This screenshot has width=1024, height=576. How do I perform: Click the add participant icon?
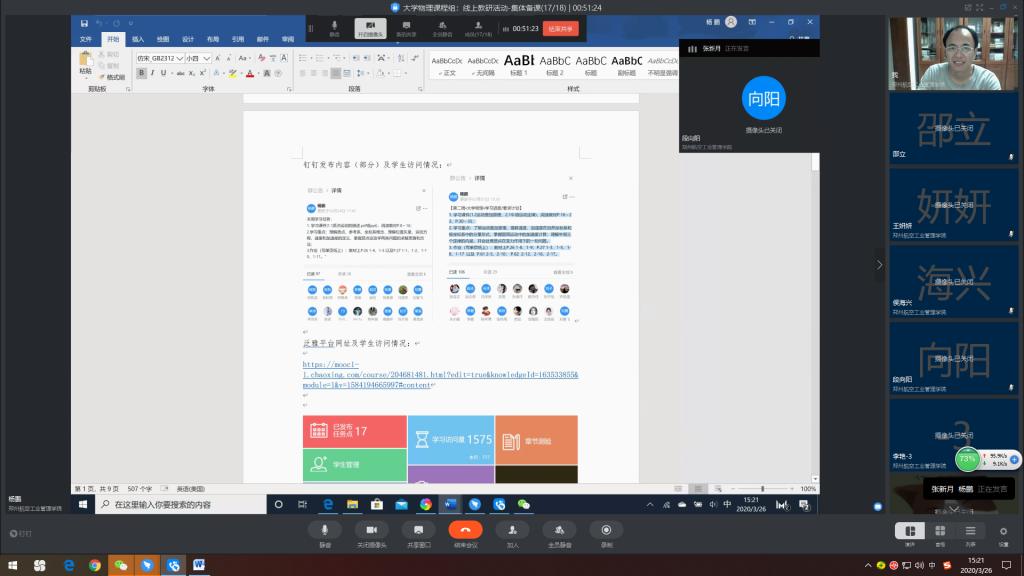tap(512, 530)
